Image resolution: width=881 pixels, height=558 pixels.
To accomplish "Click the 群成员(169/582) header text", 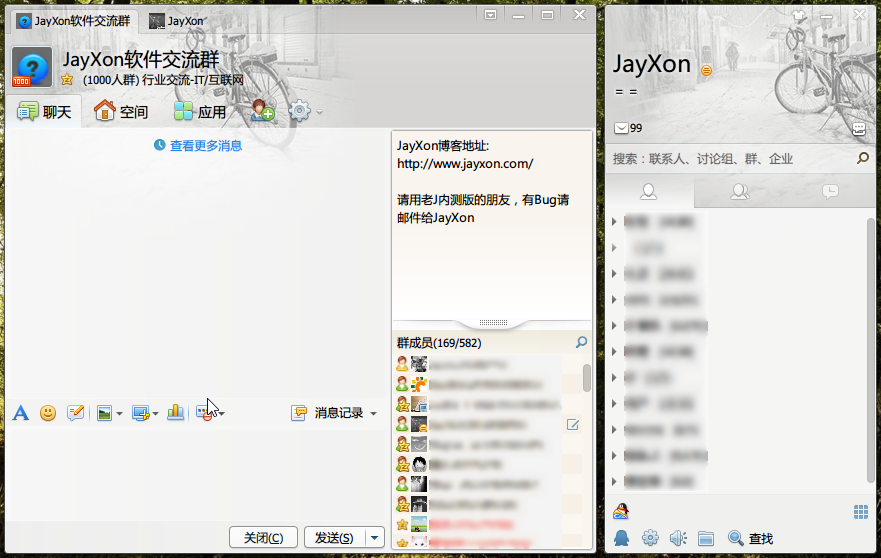I will pos(439,343).
